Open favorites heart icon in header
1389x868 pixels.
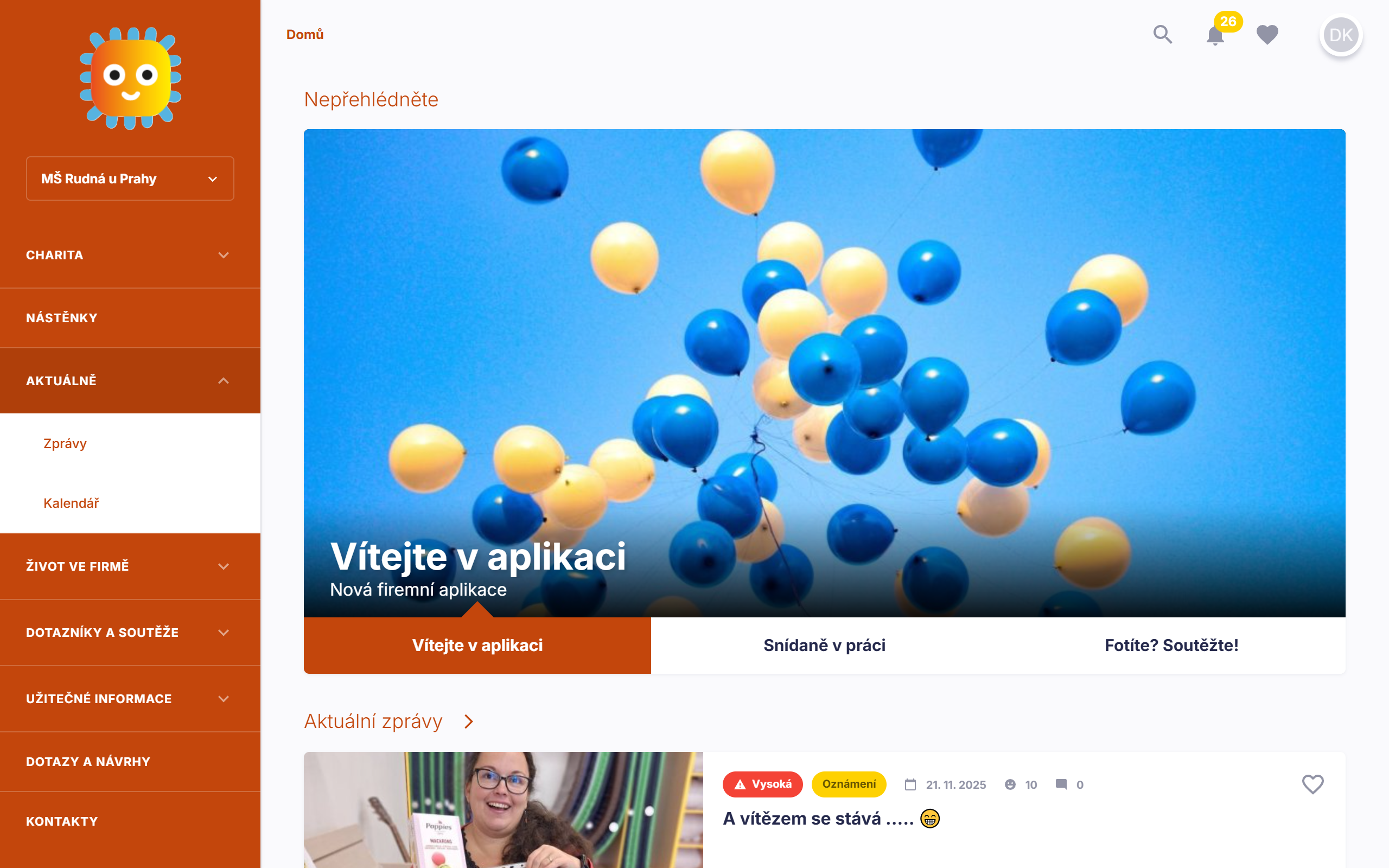pos(1267,35)
